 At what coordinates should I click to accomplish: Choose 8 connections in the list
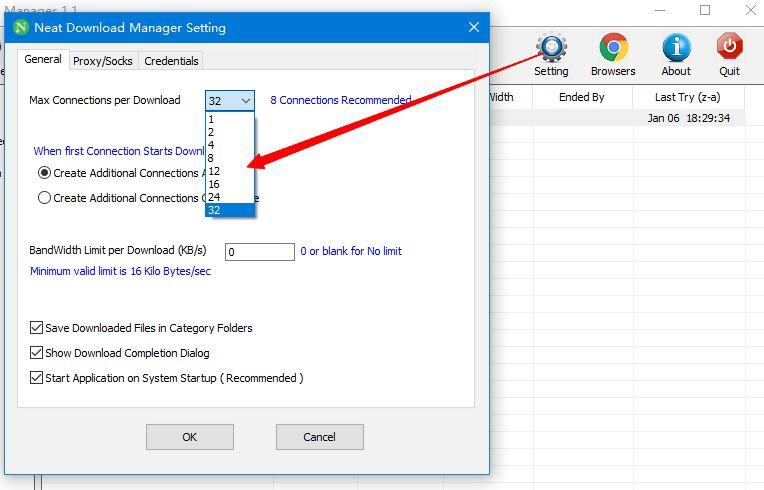tap(230, 158)
